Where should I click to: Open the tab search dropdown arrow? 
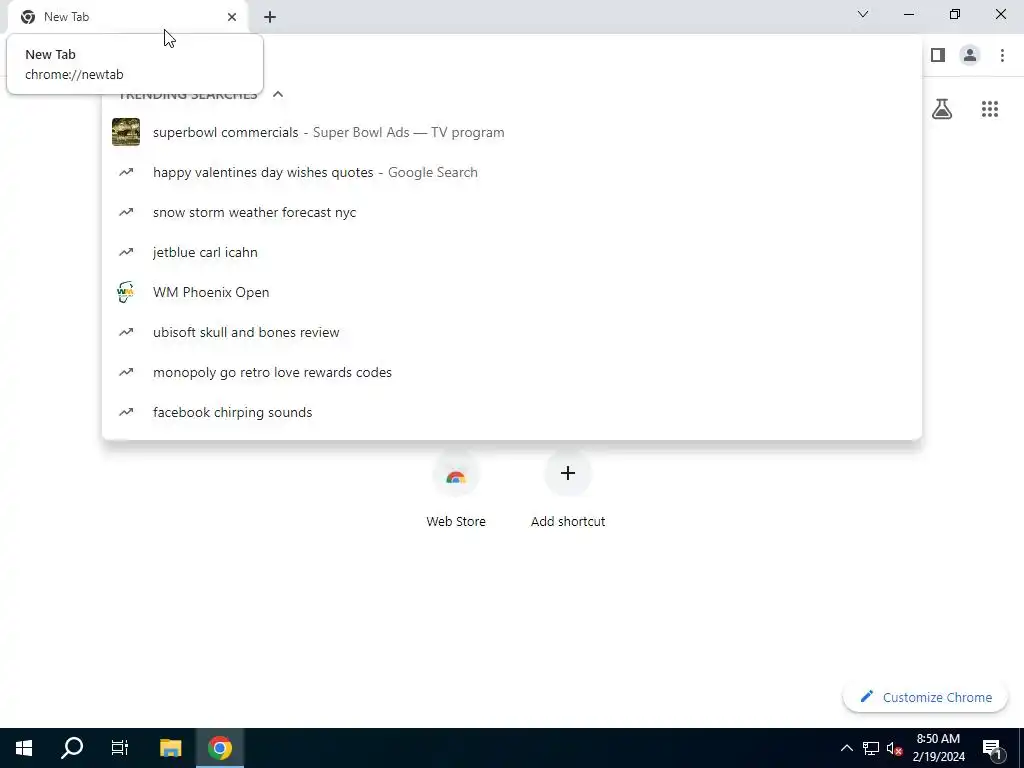(x=863, y=14)
